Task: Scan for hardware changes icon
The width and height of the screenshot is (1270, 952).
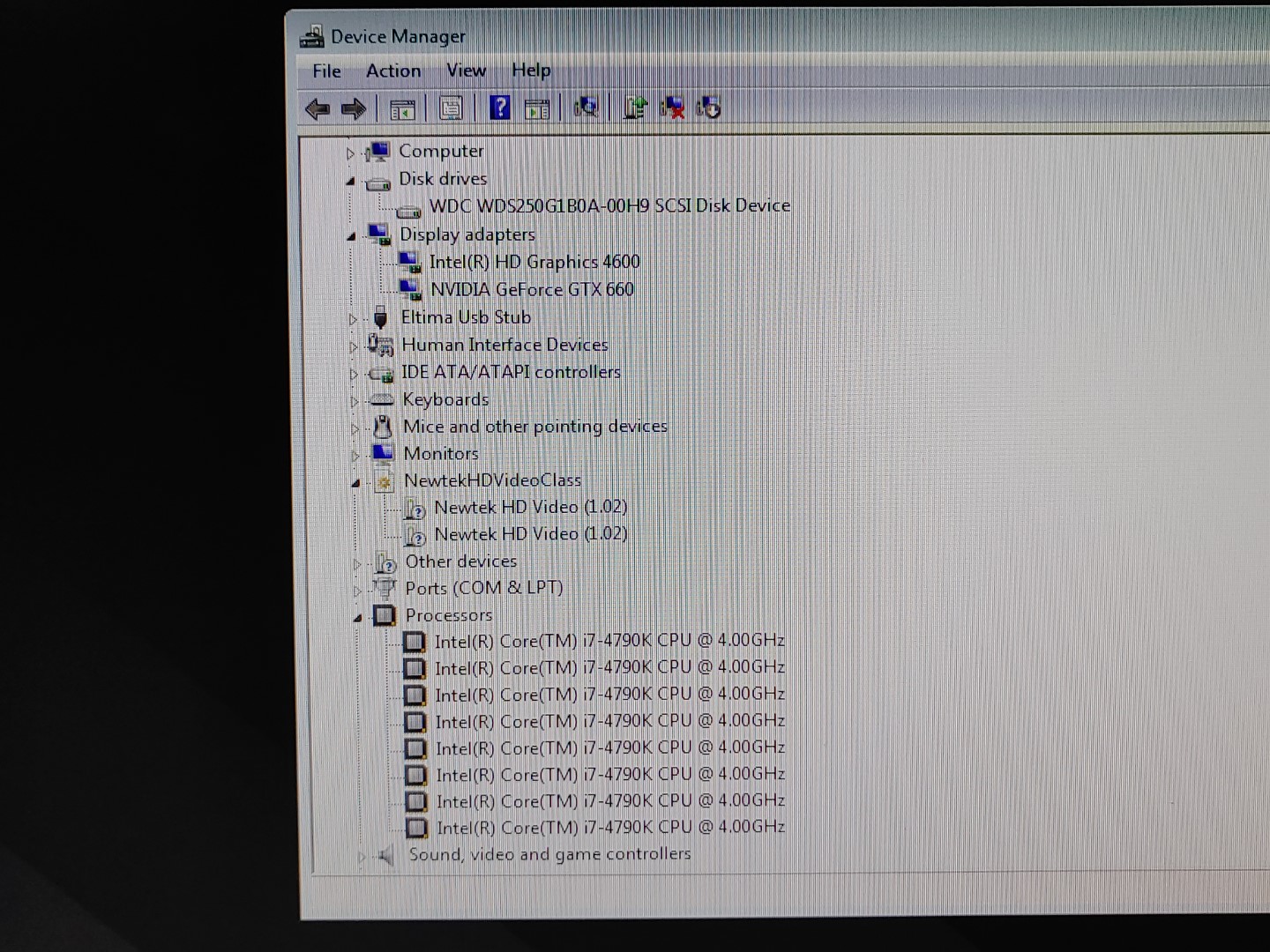Action: [586, 108]
